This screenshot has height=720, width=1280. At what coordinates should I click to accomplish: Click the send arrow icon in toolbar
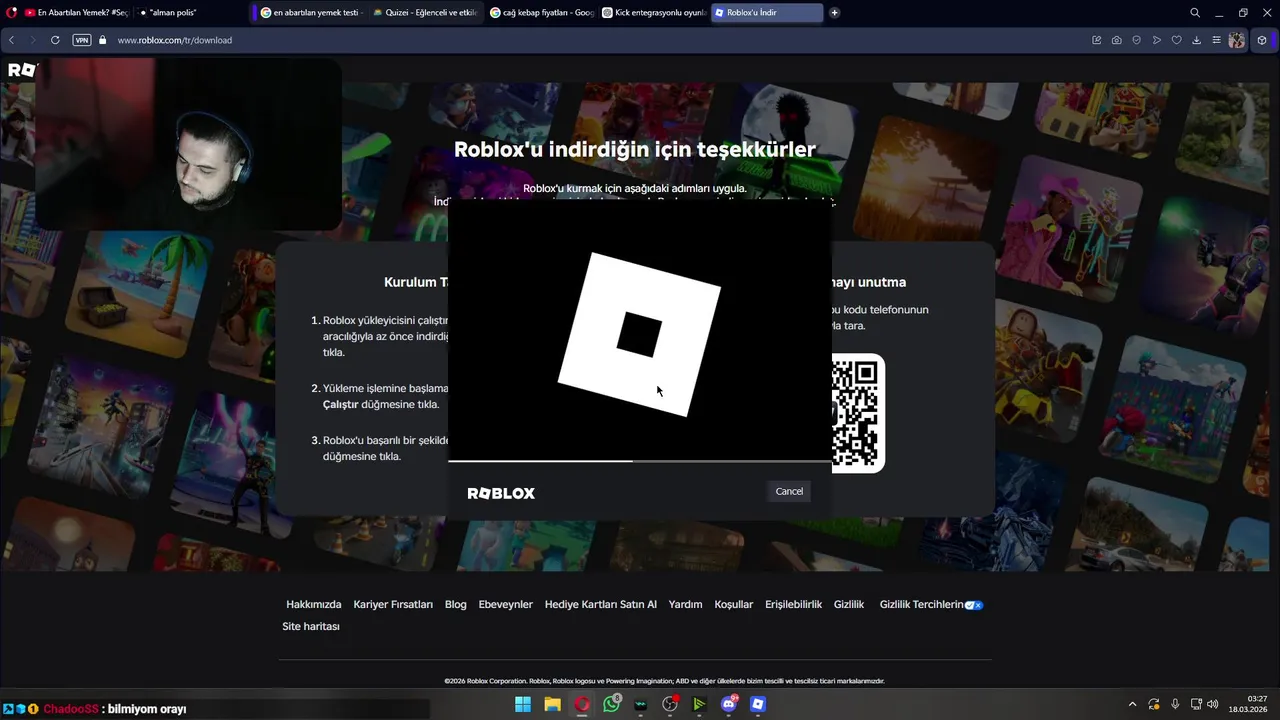tap(1157, 40)
